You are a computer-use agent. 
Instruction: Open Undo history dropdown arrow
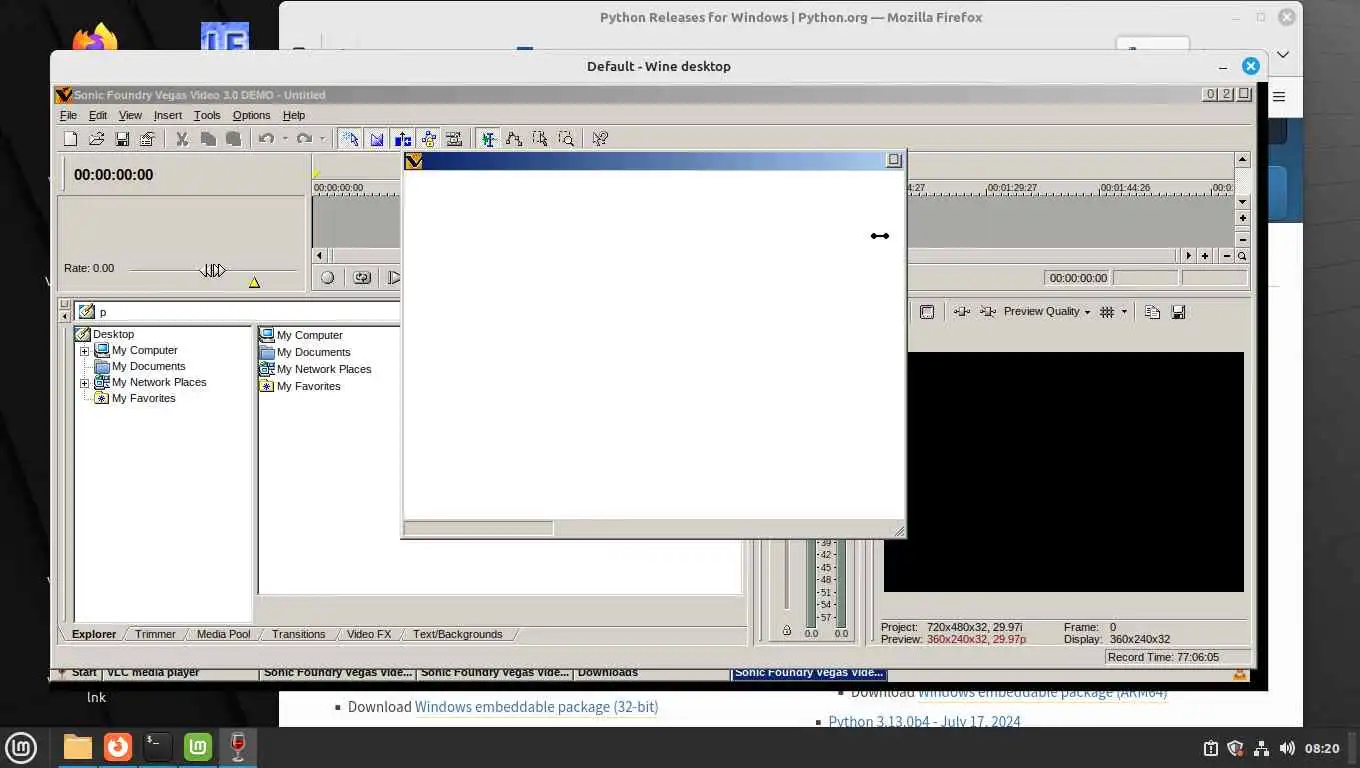click(x=285, y=139)
